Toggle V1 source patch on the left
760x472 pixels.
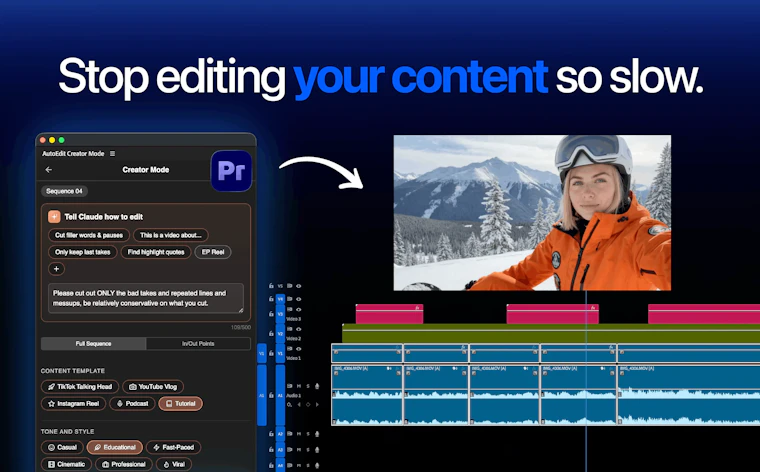tap(262, 353)
